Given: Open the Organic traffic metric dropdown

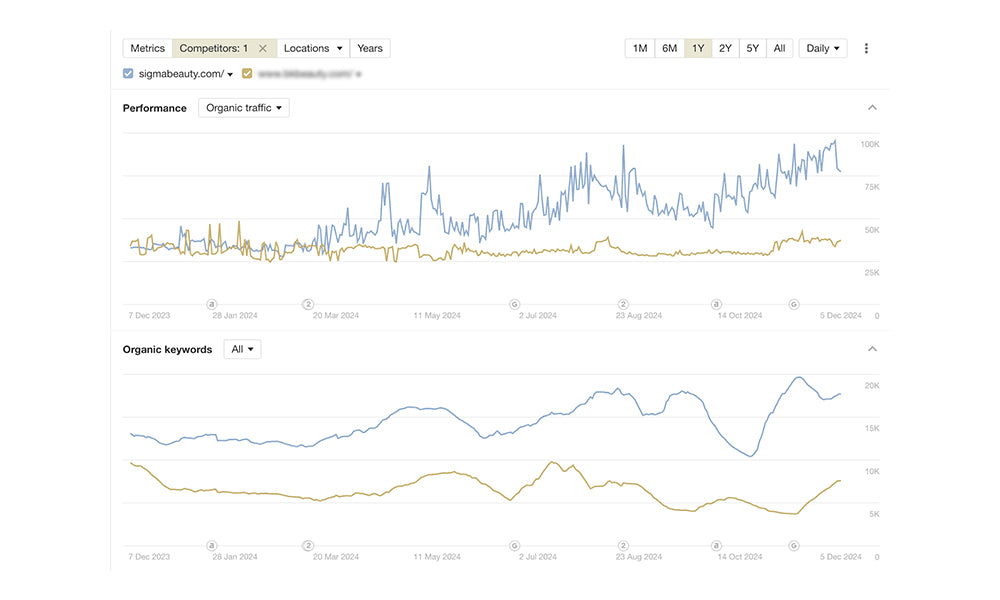Looking at the screenshot, I should click(x=244, y=108).
